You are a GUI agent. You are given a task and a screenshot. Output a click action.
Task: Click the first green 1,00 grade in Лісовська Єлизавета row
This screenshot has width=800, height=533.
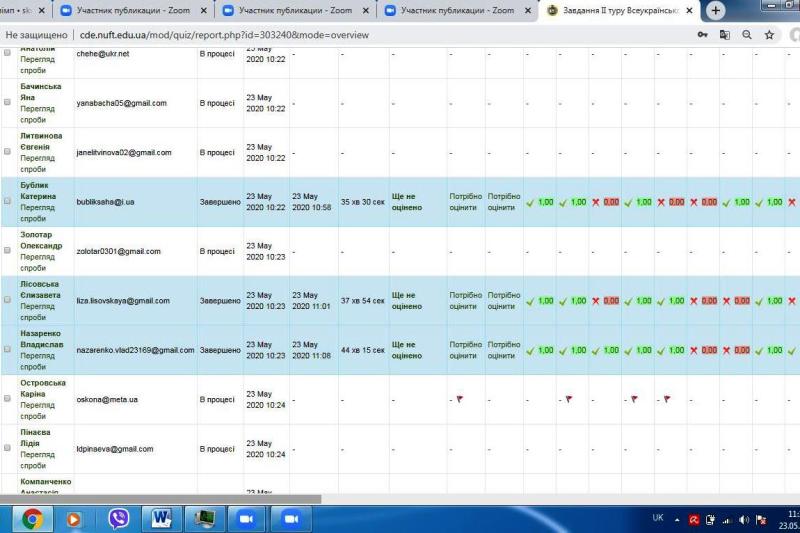(545, 301)
